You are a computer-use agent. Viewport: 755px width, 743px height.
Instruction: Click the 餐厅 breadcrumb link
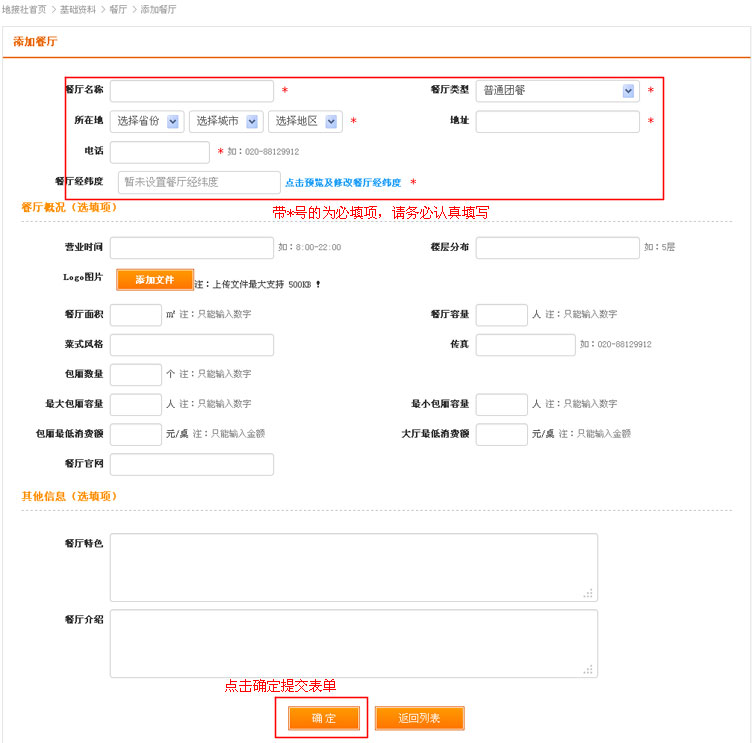(x=118, y=9)
